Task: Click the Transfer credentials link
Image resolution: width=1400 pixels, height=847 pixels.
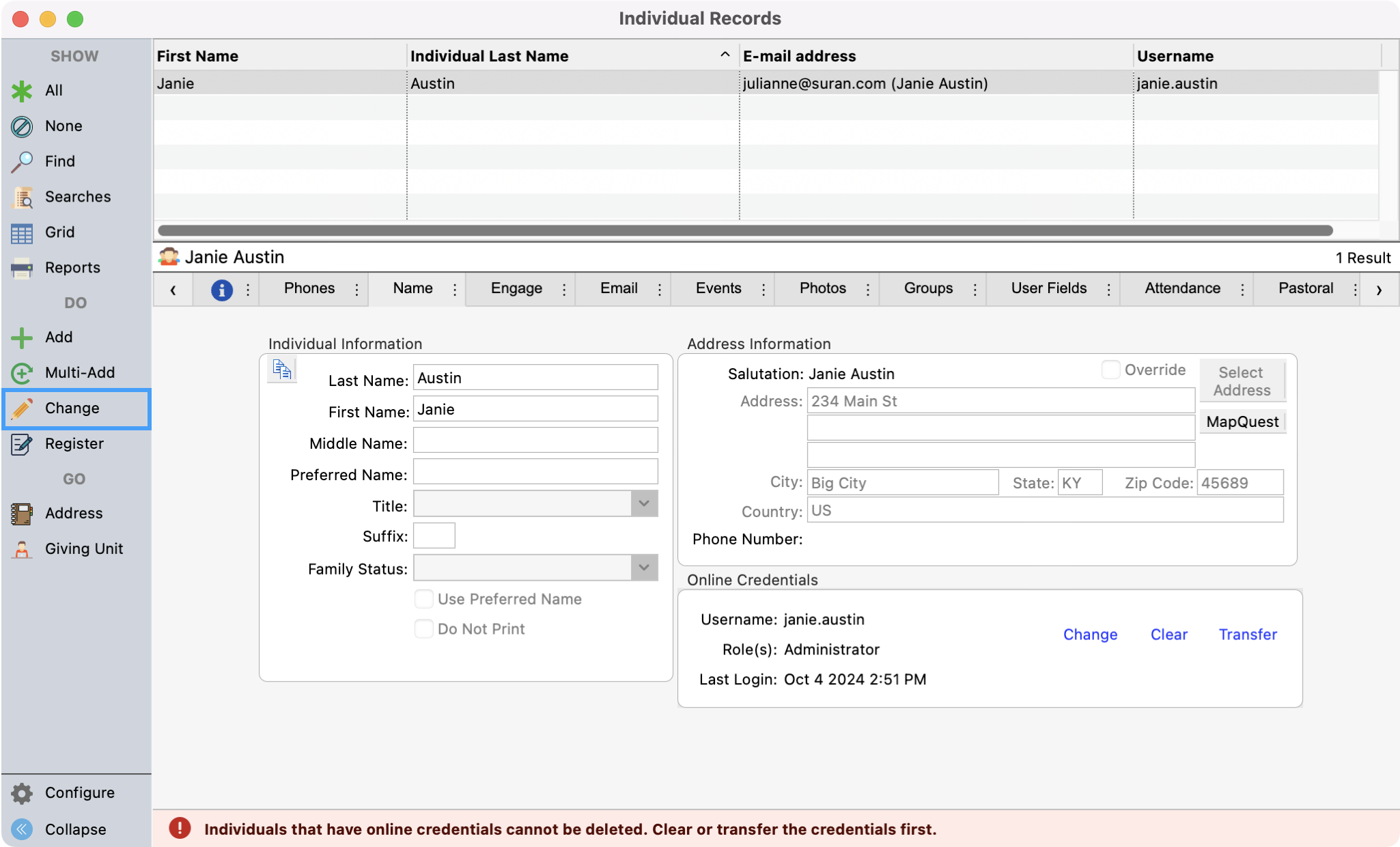Action: pos(1247,635)
